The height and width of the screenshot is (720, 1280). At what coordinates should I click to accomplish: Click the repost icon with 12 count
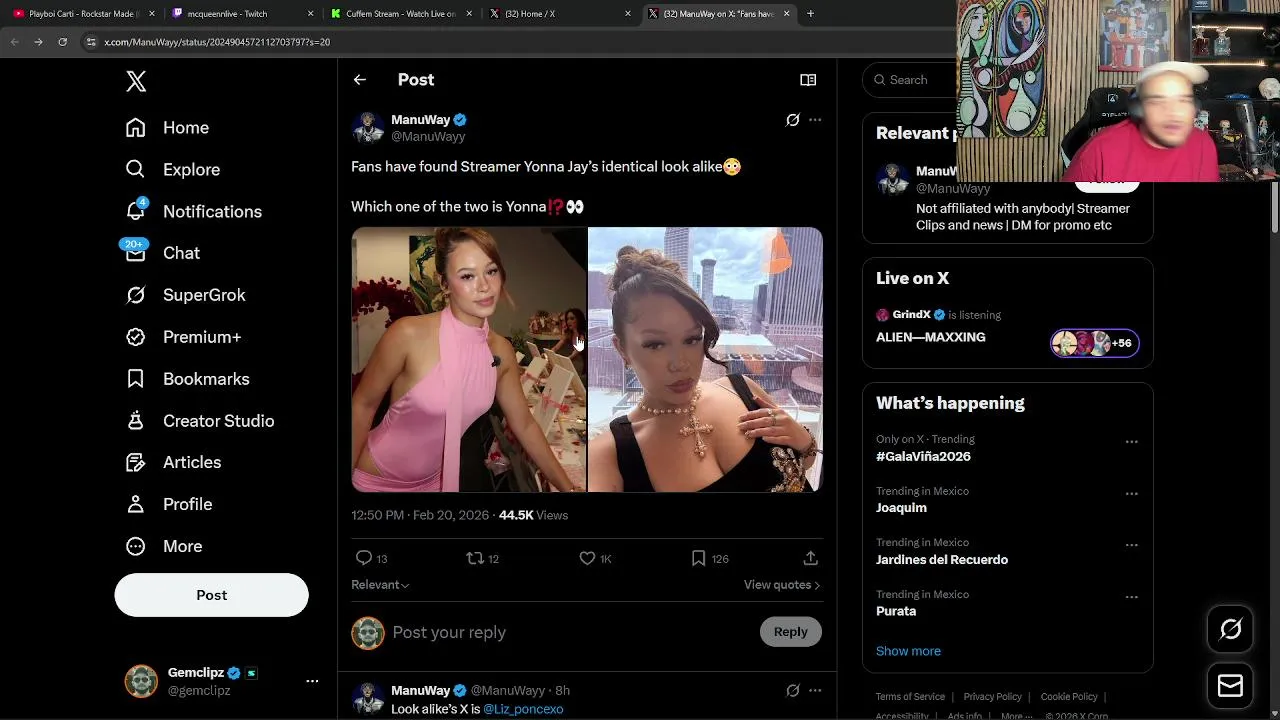pos(475,558)
